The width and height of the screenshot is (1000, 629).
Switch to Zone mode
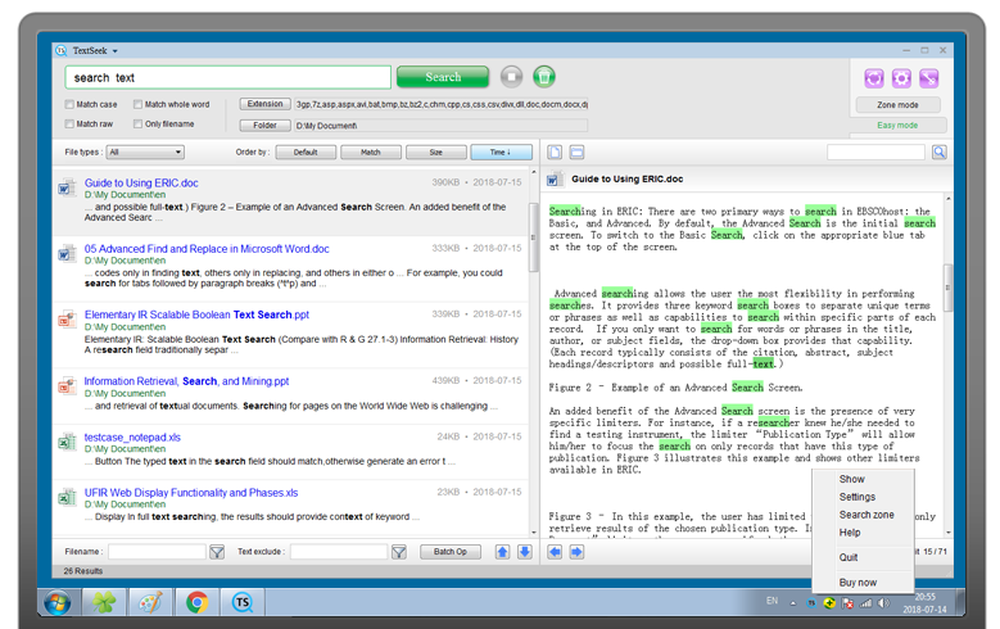[x=897, y=105]
